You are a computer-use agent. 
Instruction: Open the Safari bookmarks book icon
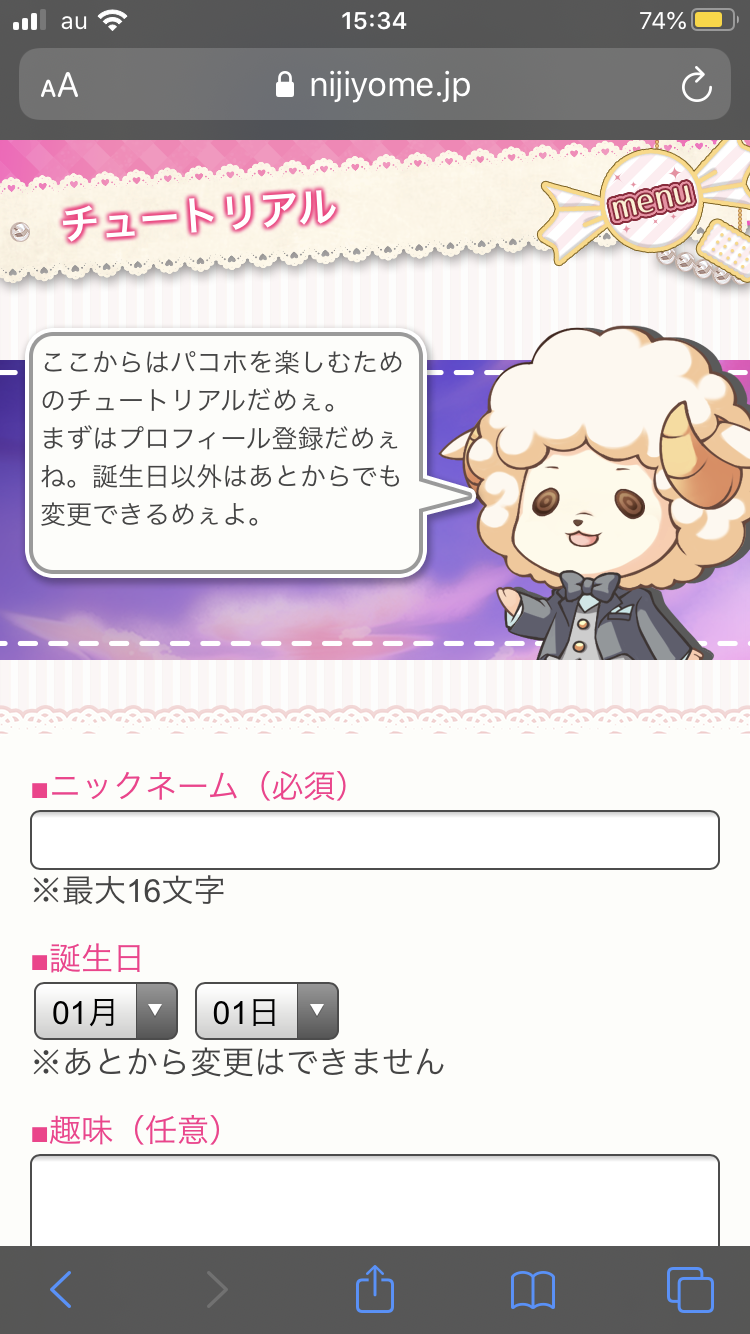(x=533, y=1290)
